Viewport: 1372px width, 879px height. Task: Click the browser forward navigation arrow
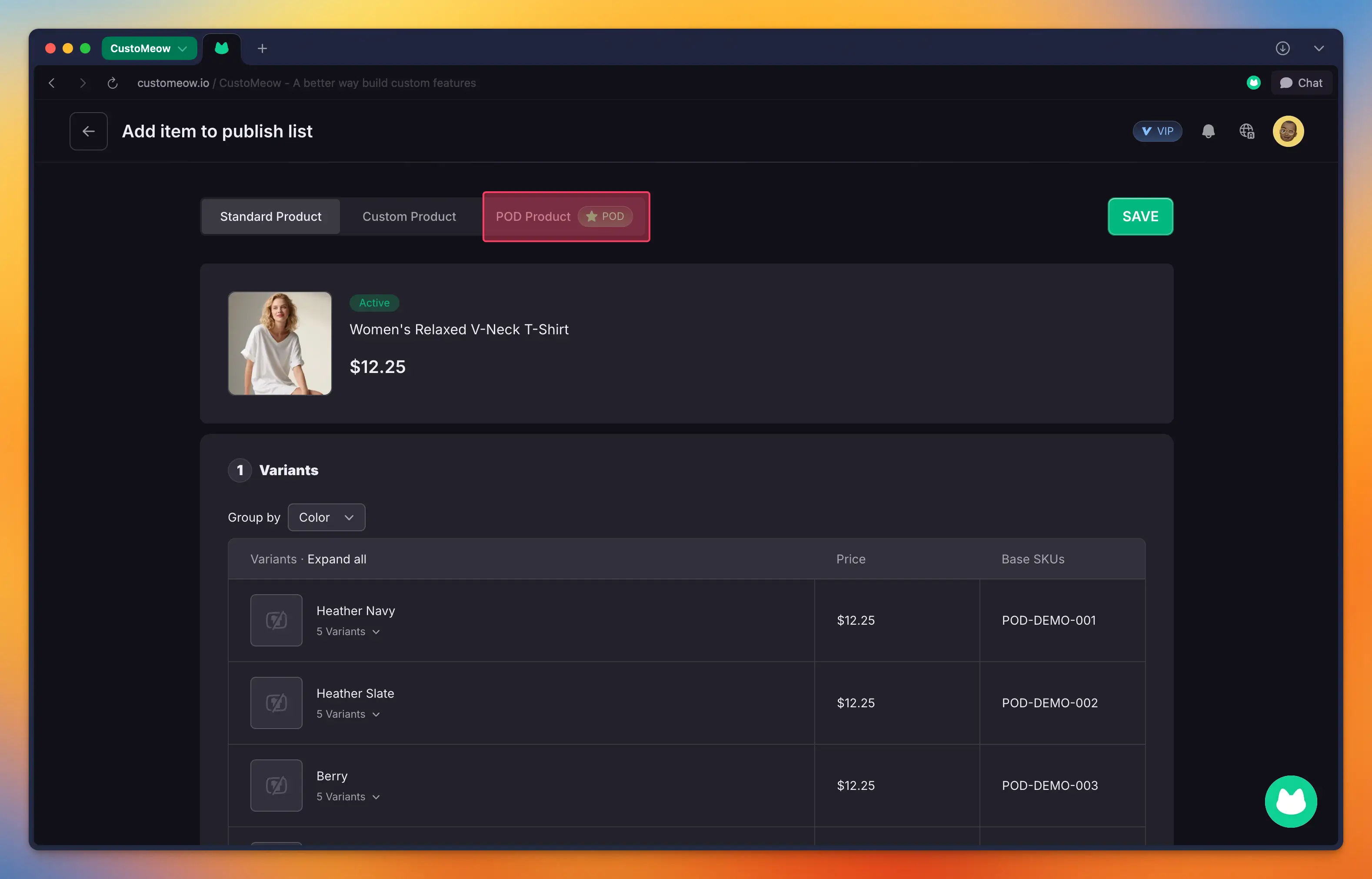pyautogui.click(x=83, y=83)
